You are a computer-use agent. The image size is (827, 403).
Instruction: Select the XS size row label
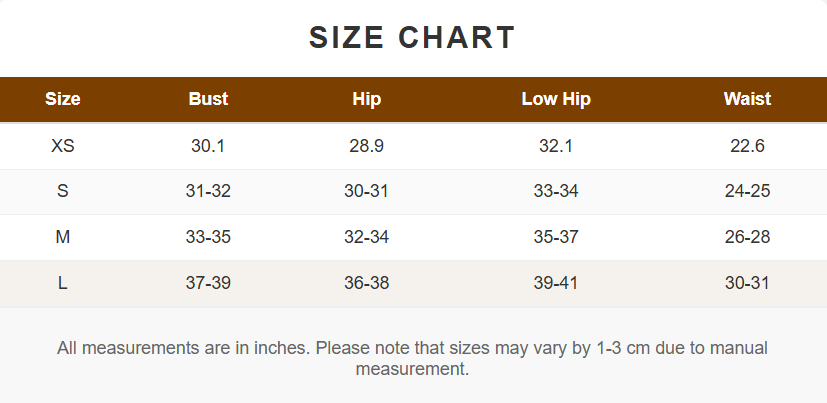(x=63, y=146)
